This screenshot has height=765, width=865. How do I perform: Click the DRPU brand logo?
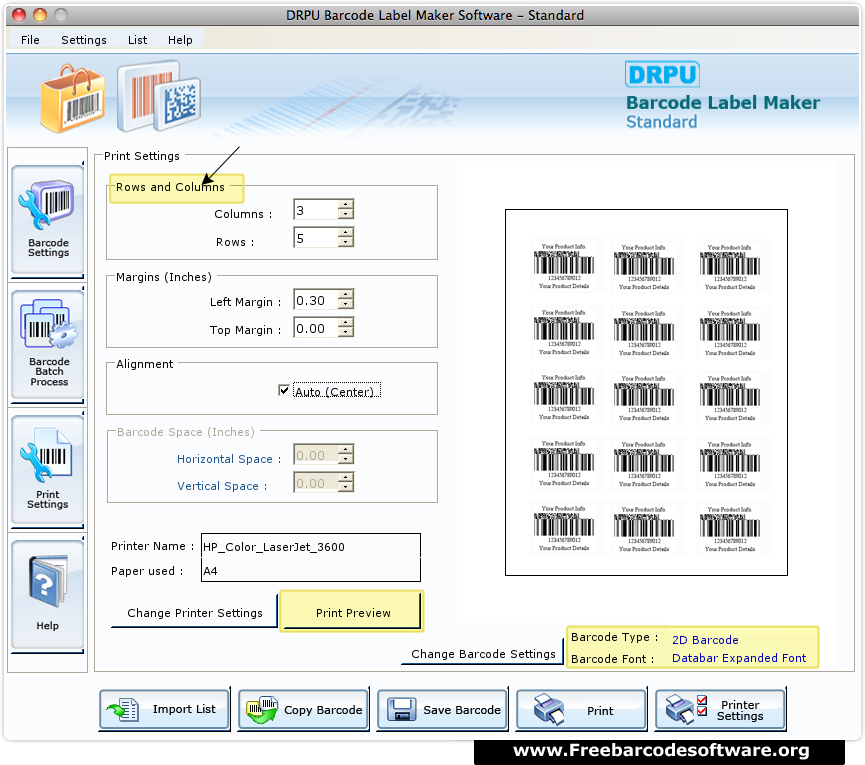click(x=663, y=74)
